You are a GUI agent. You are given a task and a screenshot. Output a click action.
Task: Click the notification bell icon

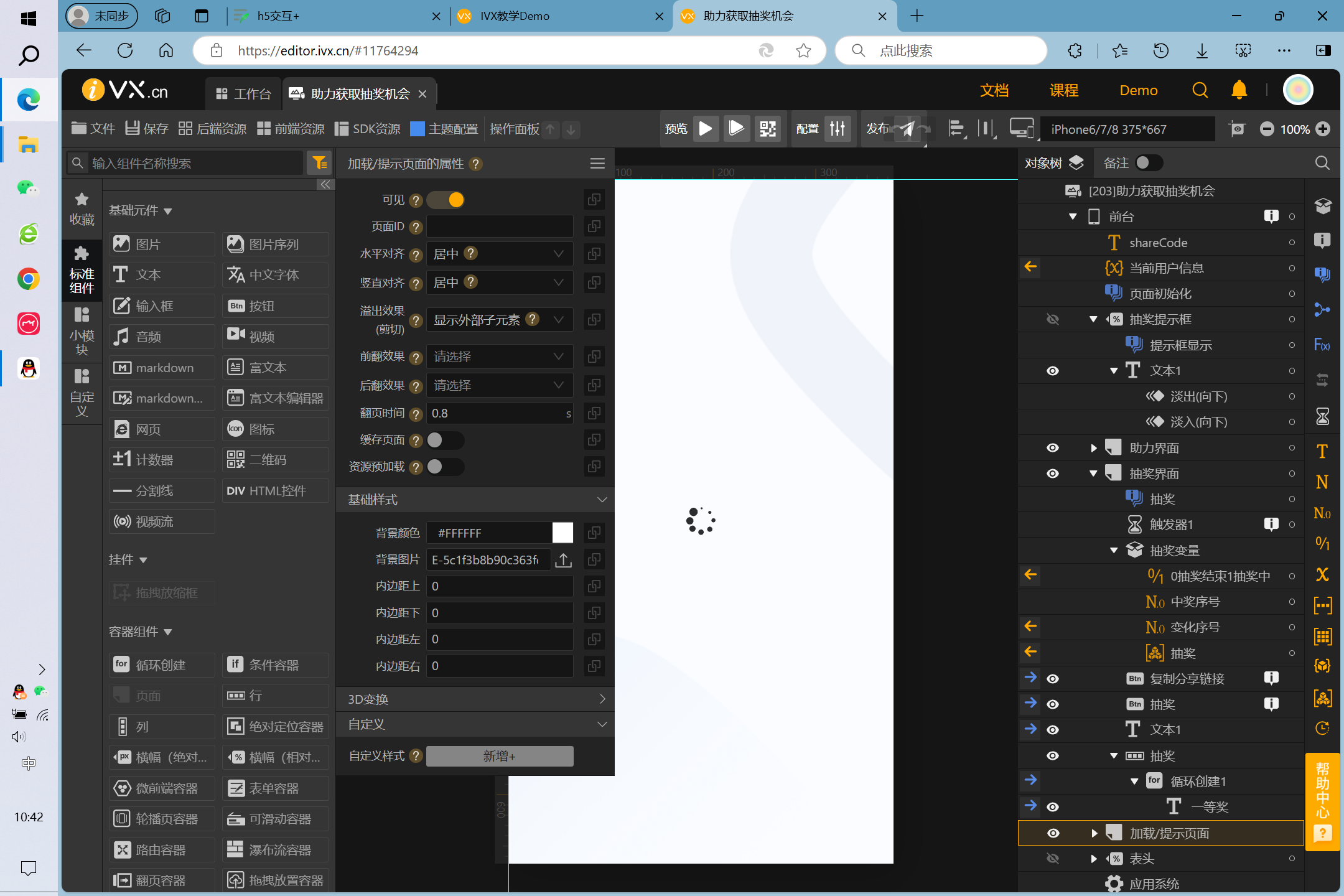coord(1239,90)
